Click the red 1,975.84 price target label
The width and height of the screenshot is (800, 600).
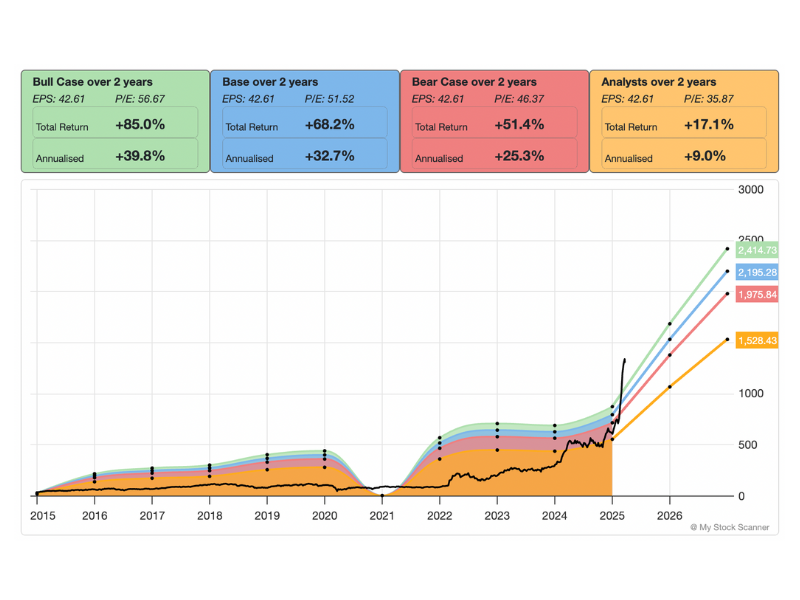point(757,294)
